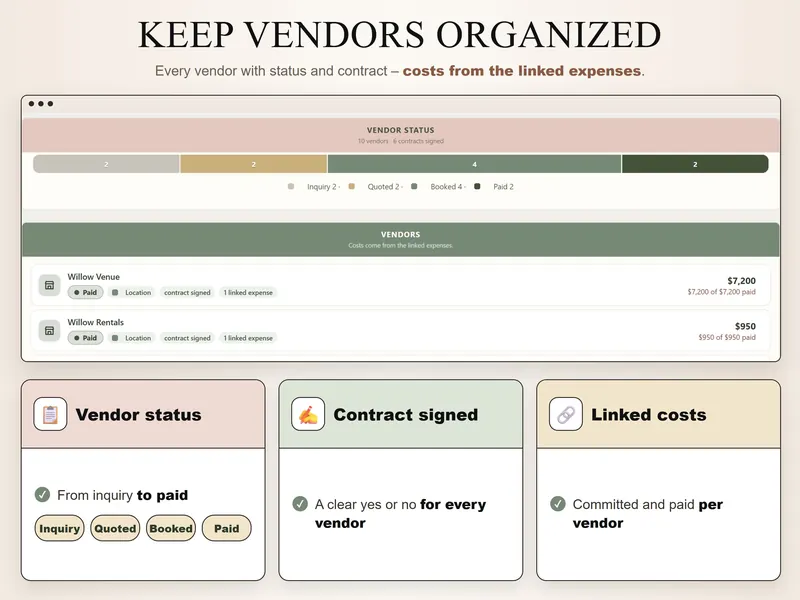Screen dimensions: 800x600
Task: Click the Inquiry 2 legend label
Action: pyautogui.click(x=322, y=187)
